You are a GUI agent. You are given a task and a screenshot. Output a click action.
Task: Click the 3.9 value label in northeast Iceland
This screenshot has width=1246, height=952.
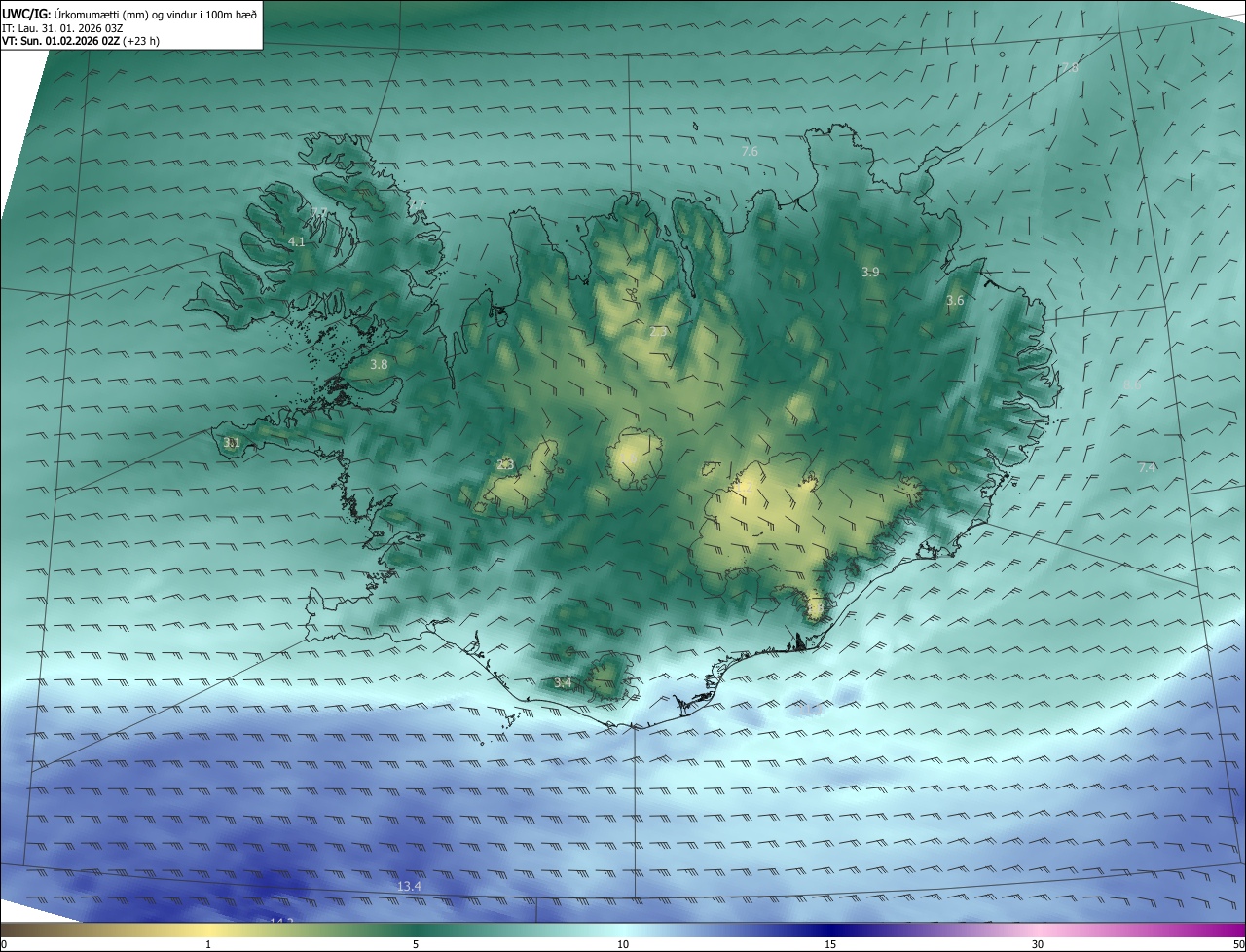coord(870,273)
